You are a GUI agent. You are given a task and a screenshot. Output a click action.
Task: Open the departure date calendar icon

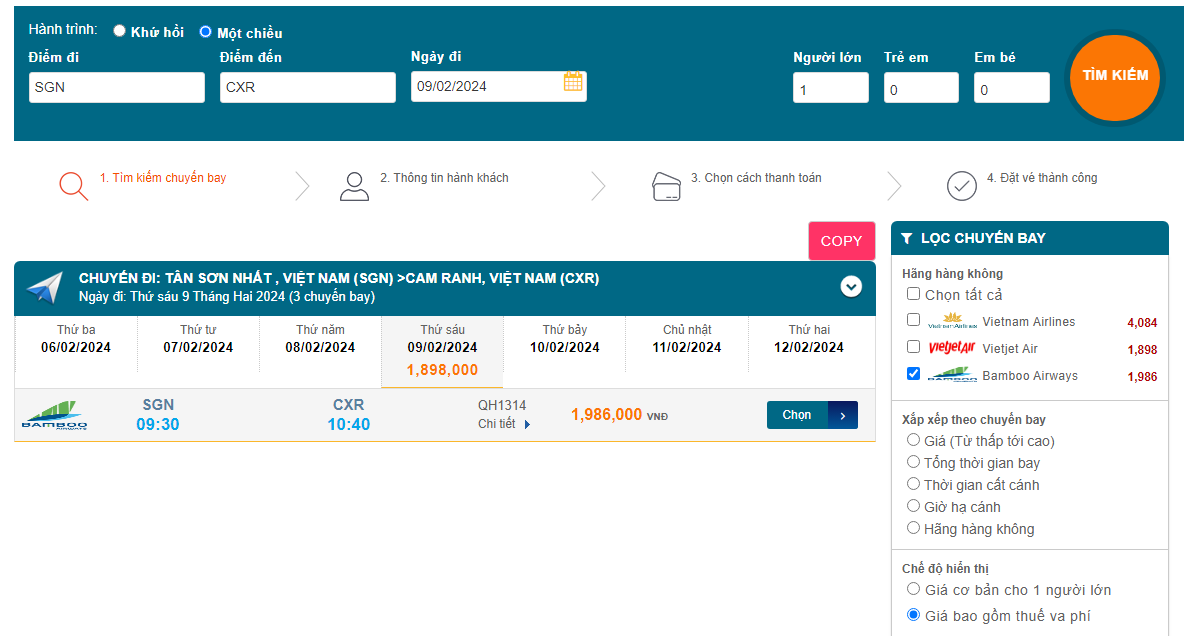click(573, 83)
